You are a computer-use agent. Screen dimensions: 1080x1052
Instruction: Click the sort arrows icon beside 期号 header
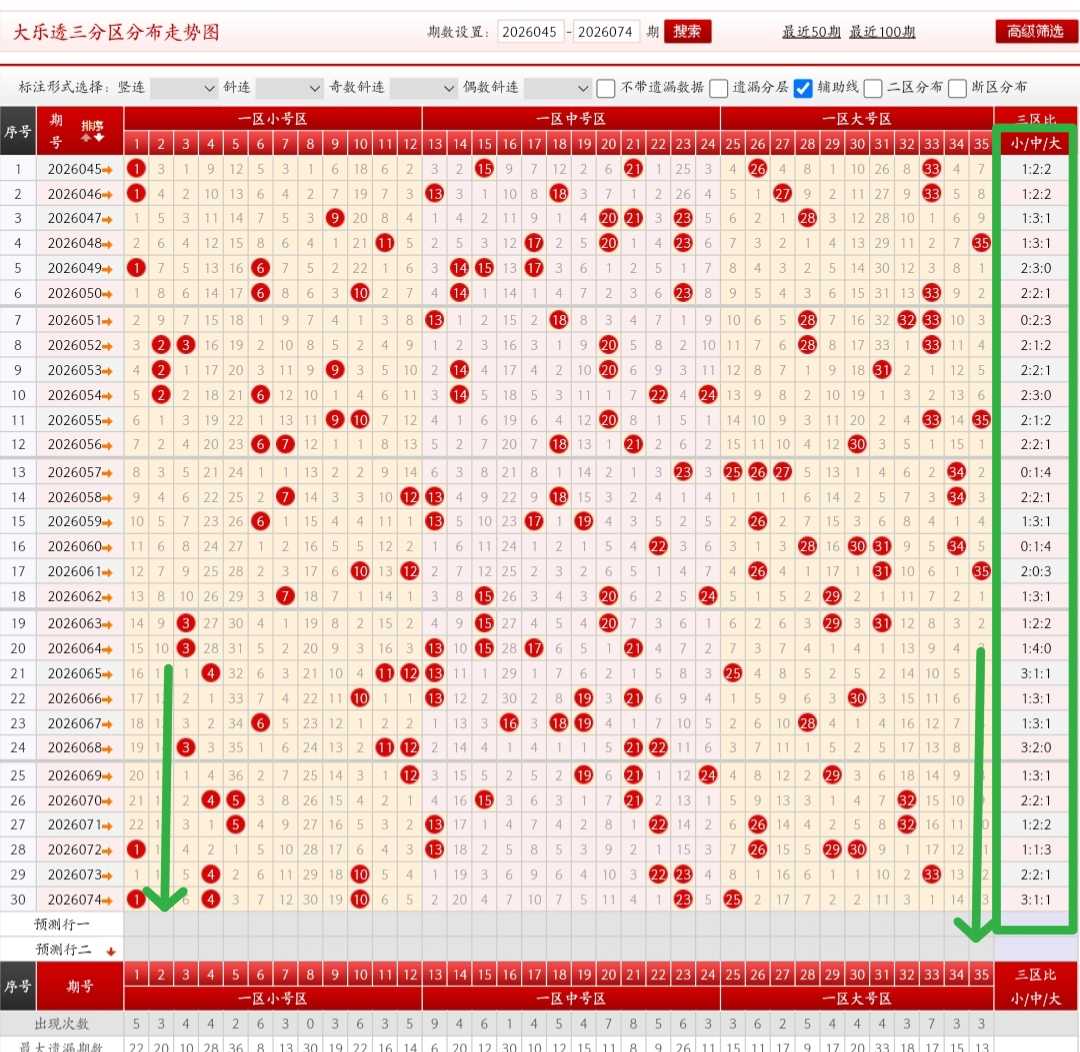[92, 131]
